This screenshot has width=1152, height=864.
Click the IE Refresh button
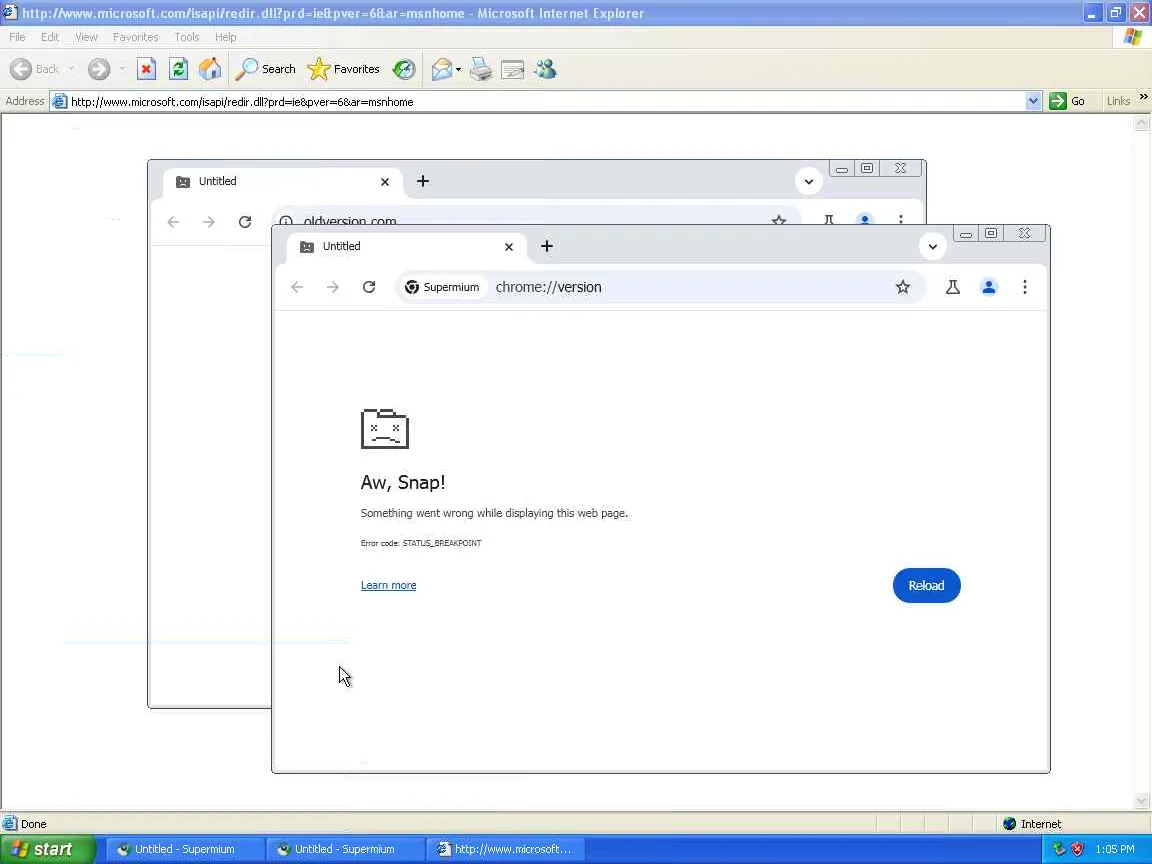click(178, 69)
